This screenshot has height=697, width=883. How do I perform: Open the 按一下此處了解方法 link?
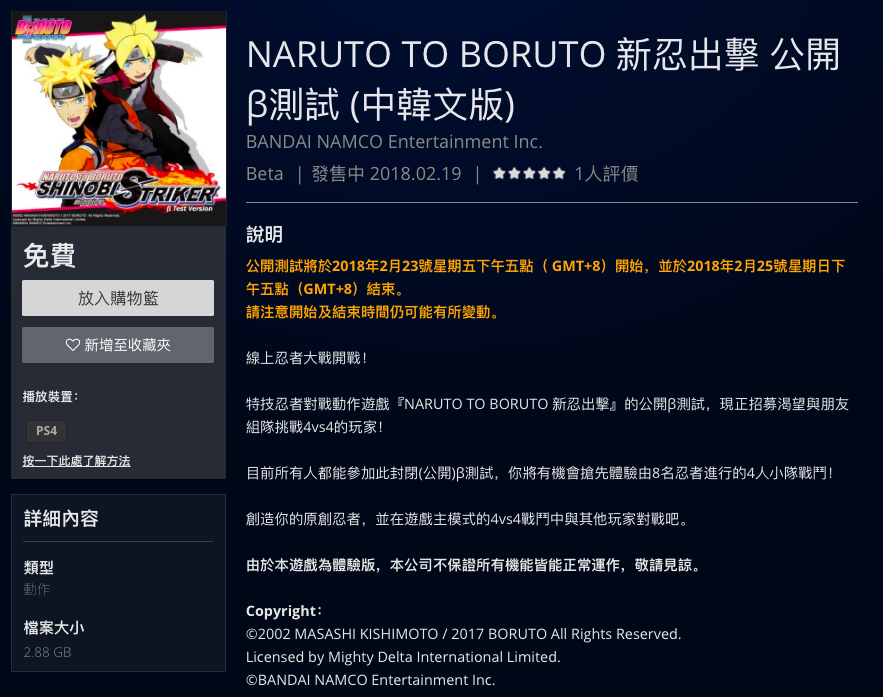tap(76, 461)
